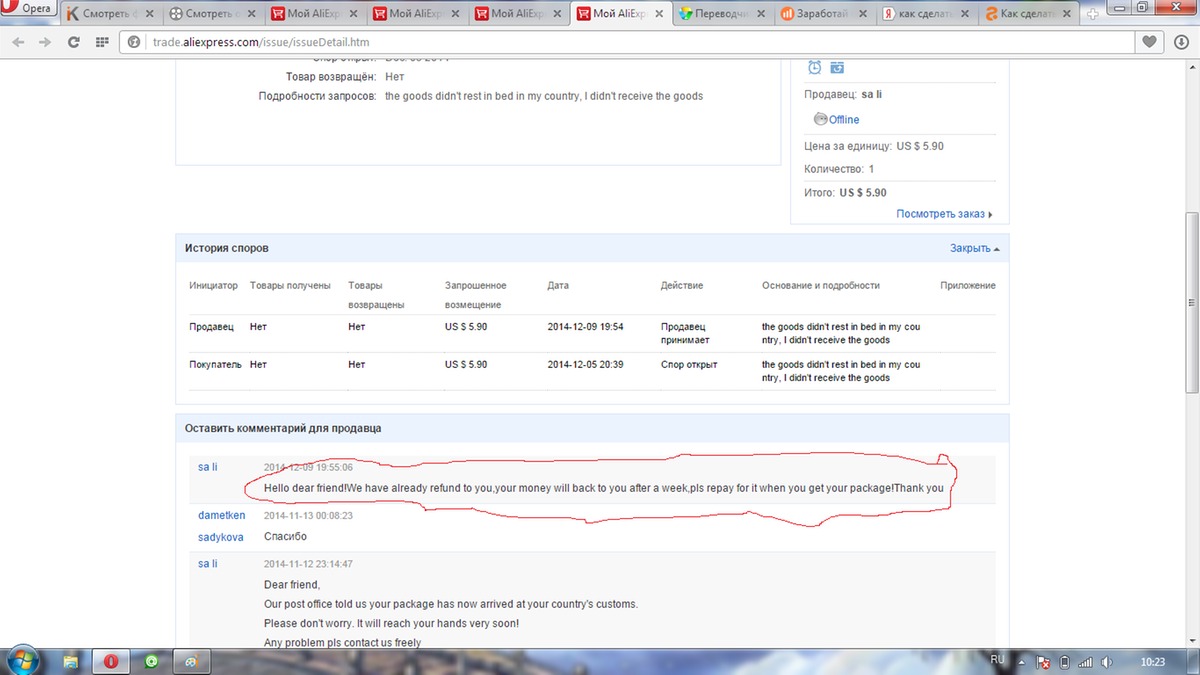1200x675 pixels.
Task: Click the Offline seller chat icon
Action: pyautogui.click(x=820, y=119)
